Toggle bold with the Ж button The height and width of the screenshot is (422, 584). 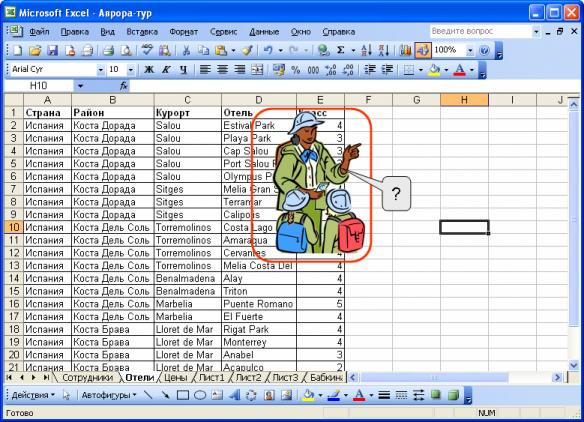click(149, 70)
